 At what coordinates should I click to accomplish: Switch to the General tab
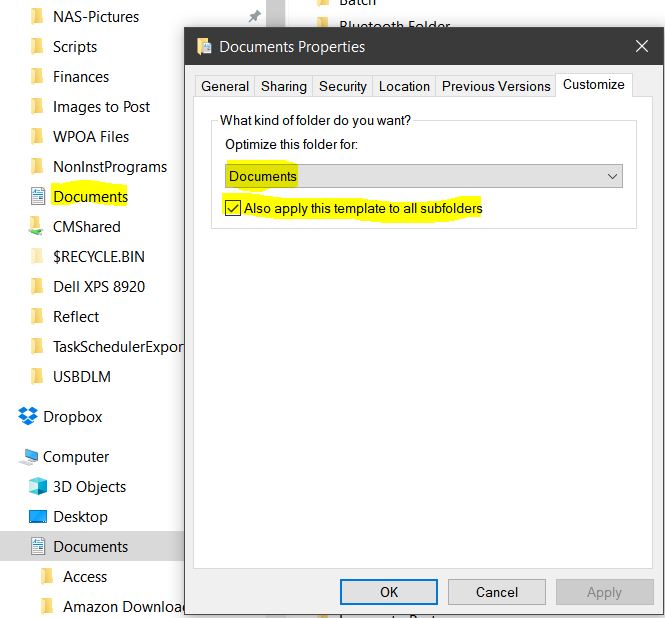pos(225,86)
